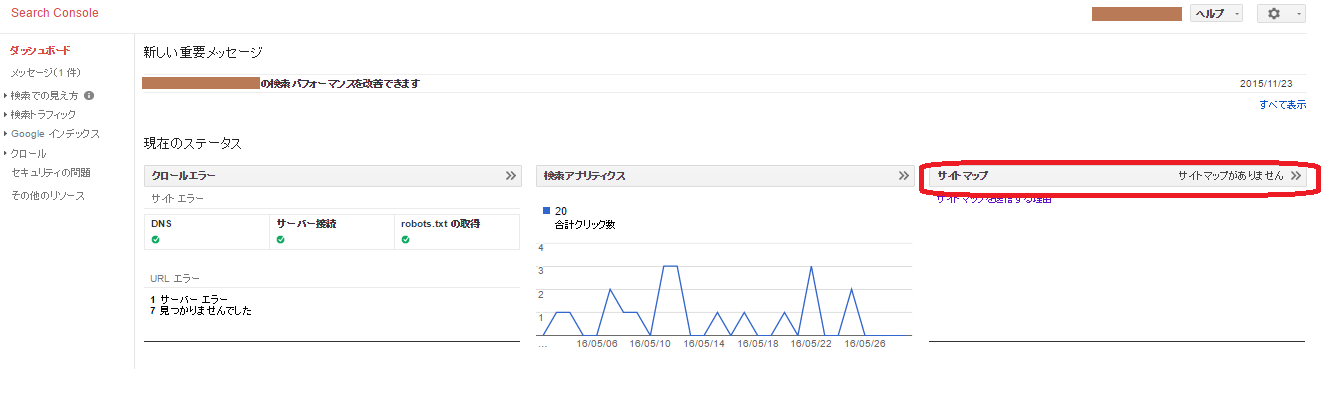Select ダッシュボード in sidebar

pyautogui.click(x=40, y=50)
